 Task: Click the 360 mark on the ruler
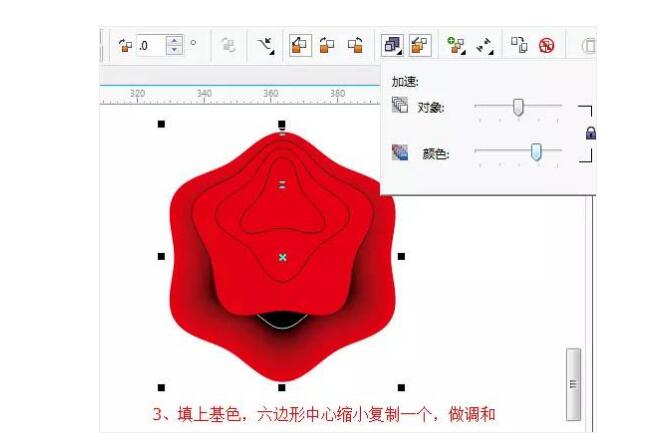[x=271, y=93]
